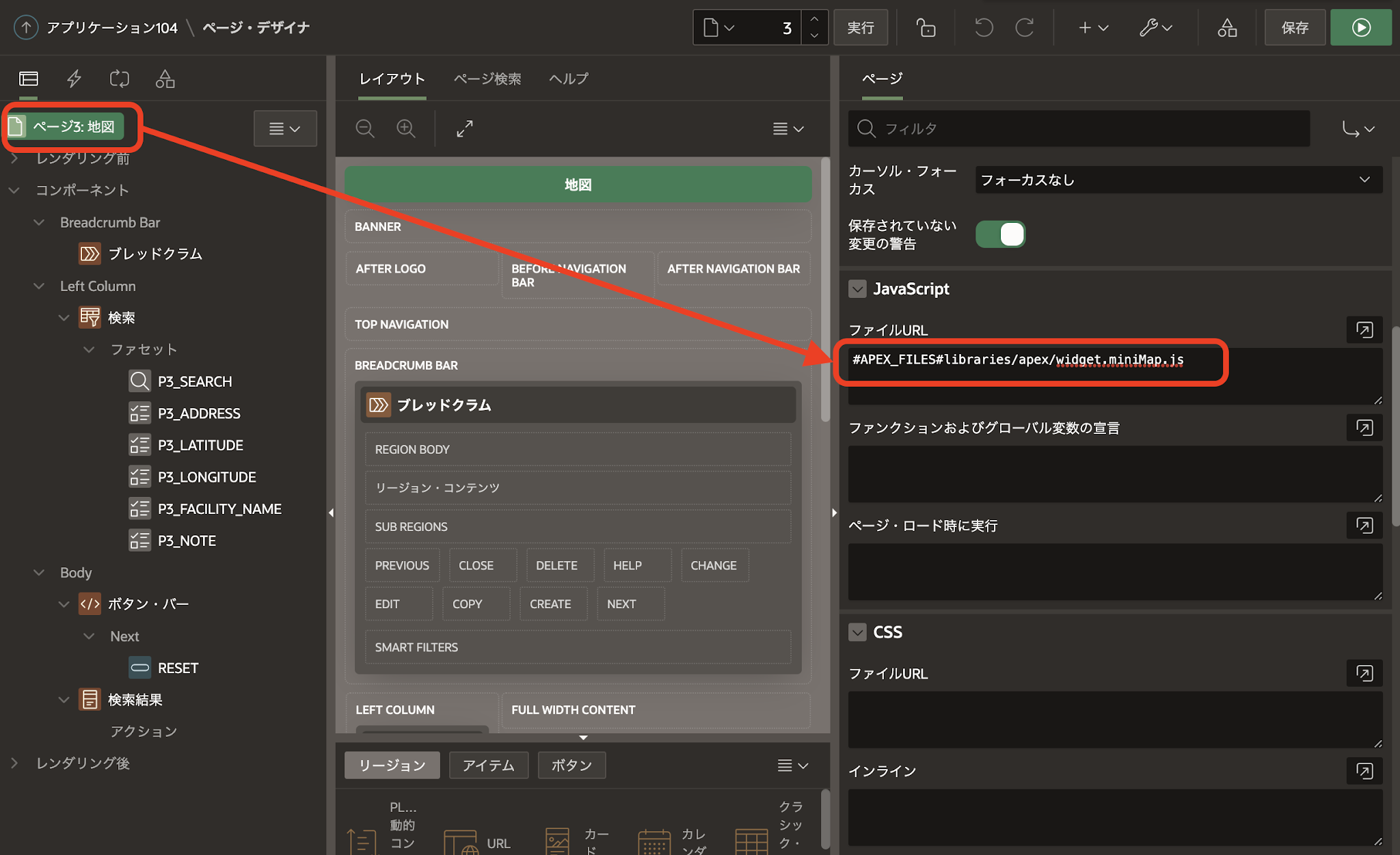This screenshot has width=1400, height=855.
Task: Click the 保存 button
Action: point(1295,27)
